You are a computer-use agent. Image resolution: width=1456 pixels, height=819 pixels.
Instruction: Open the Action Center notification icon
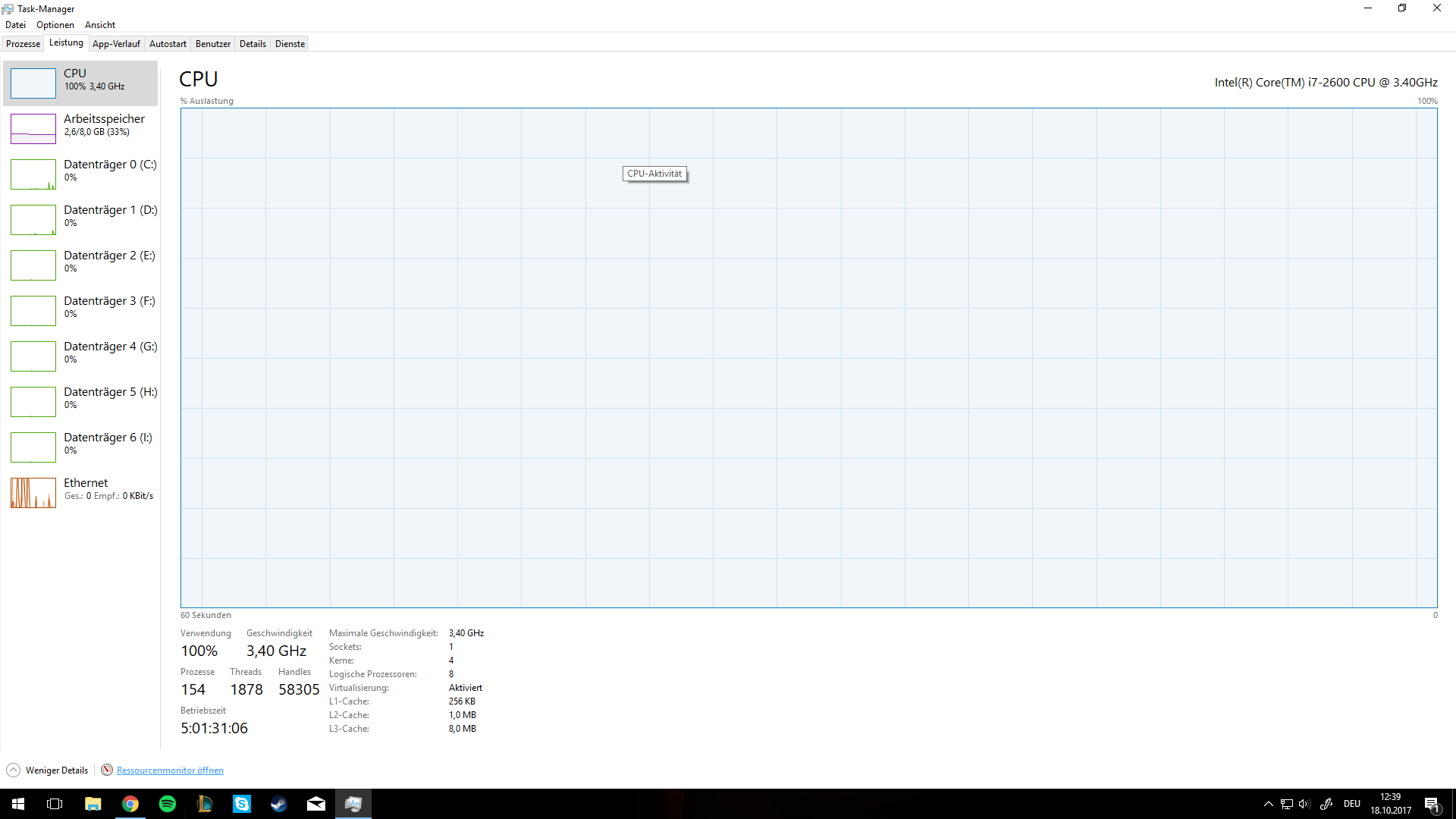click(1432, 804)
